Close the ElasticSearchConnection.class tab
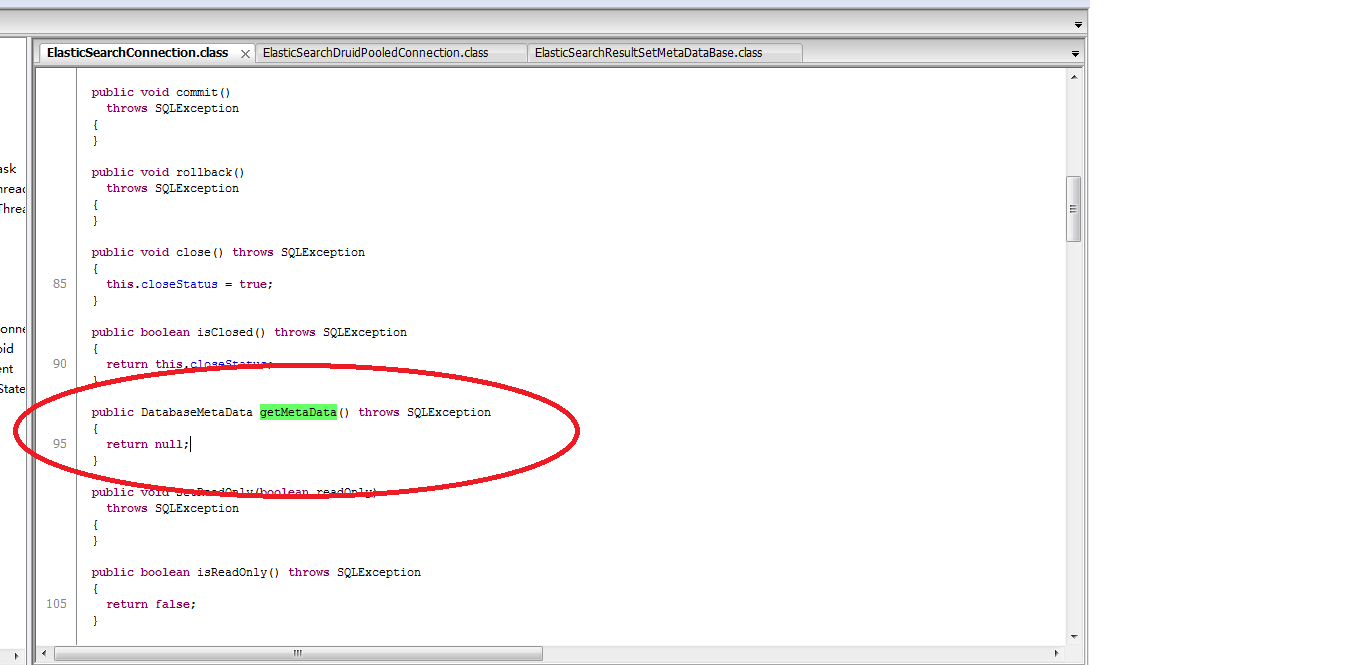 (246, 54)
